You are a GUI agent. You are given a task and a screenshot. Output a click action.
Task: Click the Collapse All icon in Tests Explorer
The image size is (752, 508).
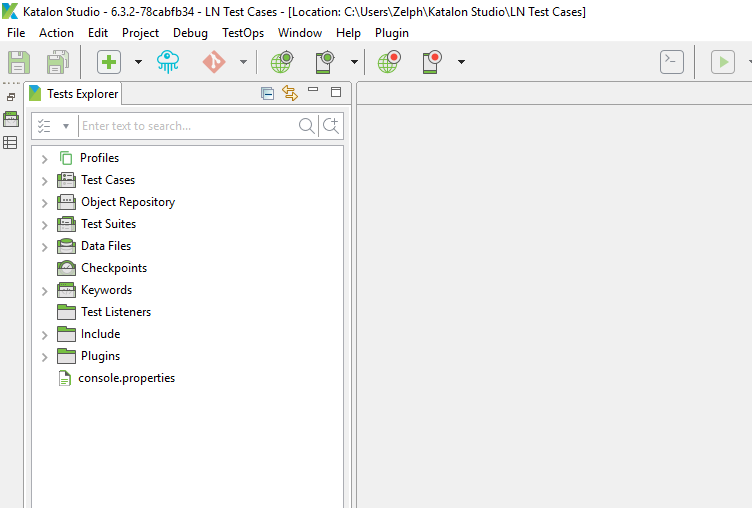tap(267, 93)
